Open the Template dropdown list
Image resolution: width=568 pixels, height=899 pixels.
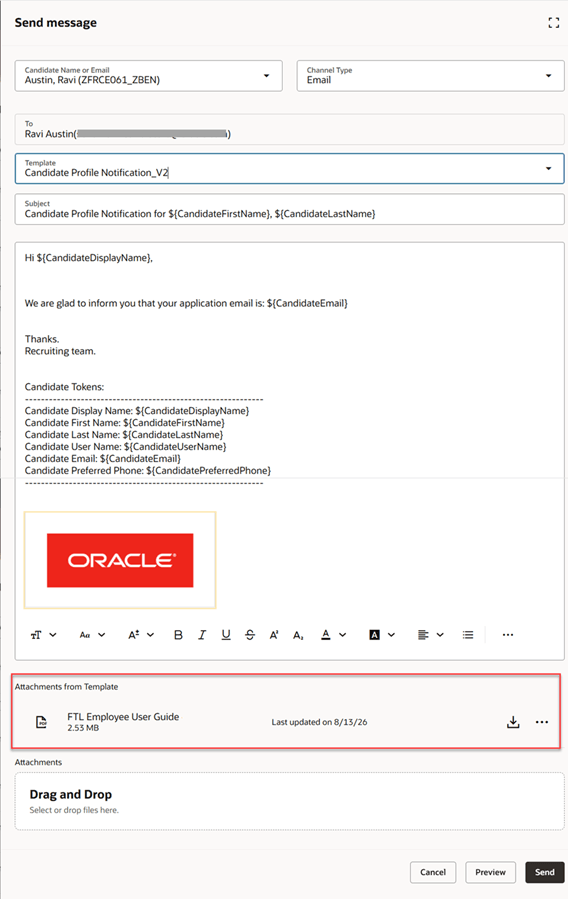548,169
